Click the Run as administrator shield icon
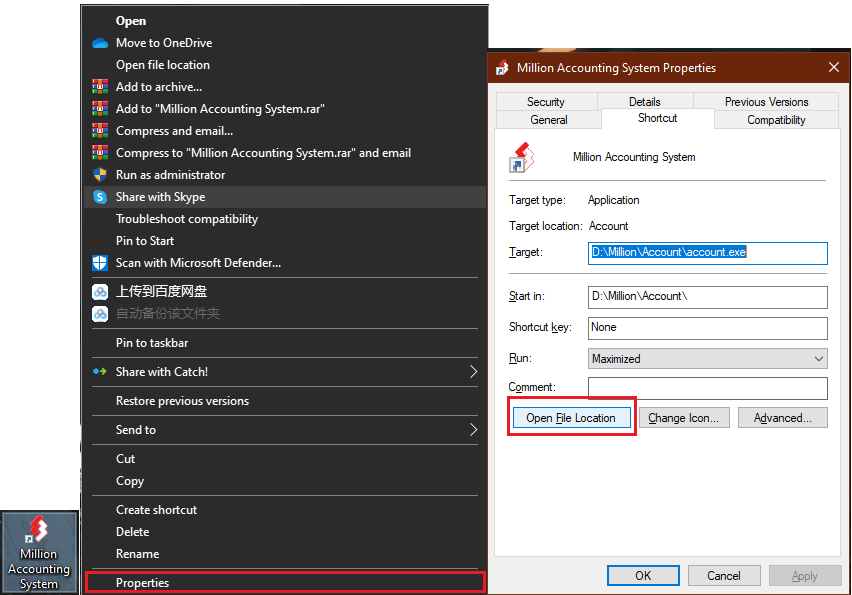Image resolution: width=852 pixels, height=595 pixels. click(100, 174)
